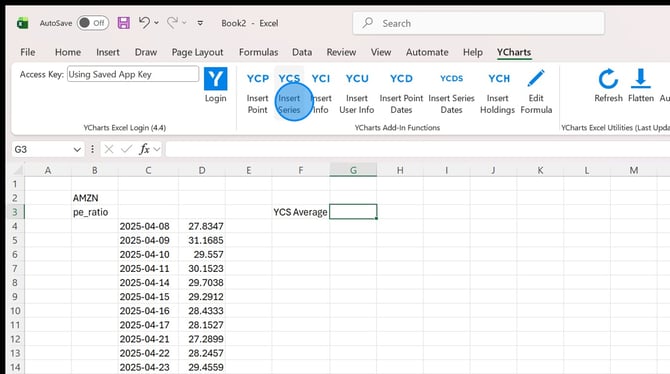670x374 pixels.
Task: Open the Page Layout tab
Action: pyautogui.click(x=197, y=52)
